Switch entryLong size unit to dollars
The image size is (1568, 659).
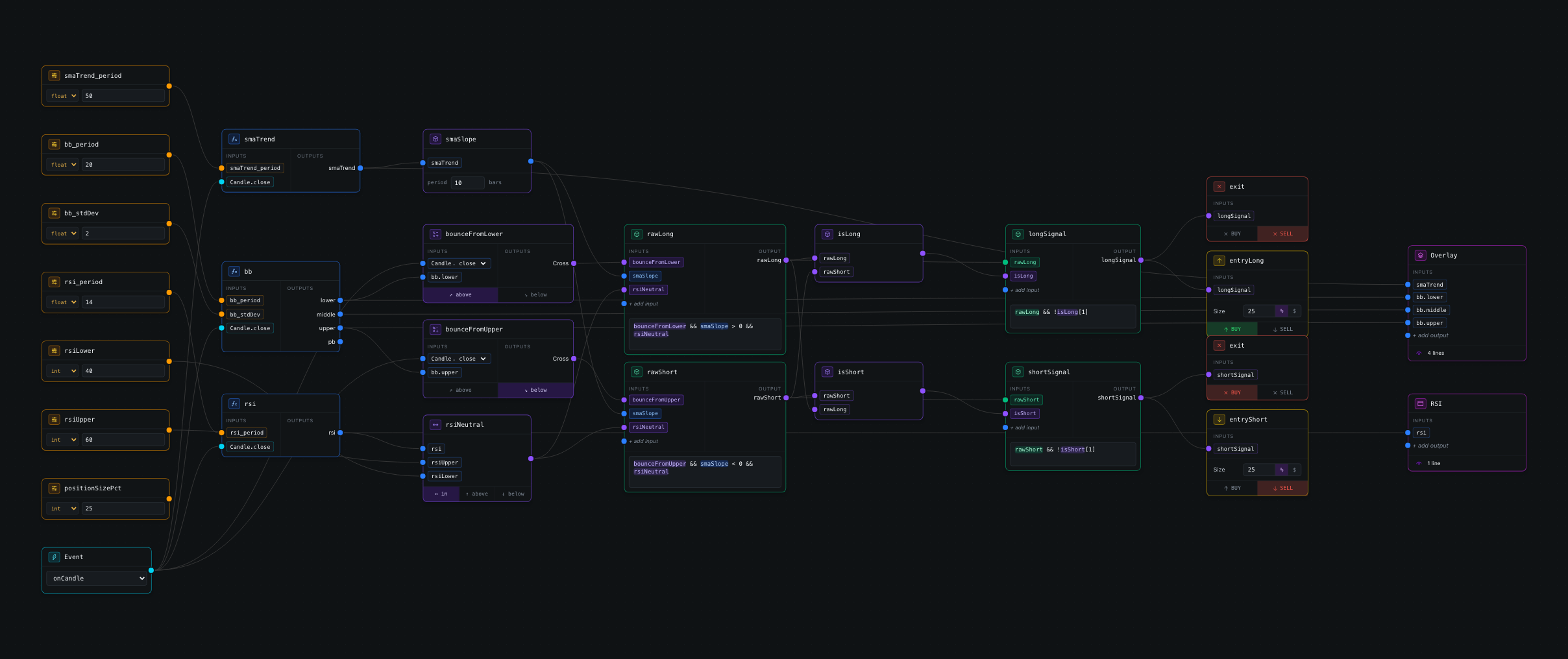click(1294, 311)
